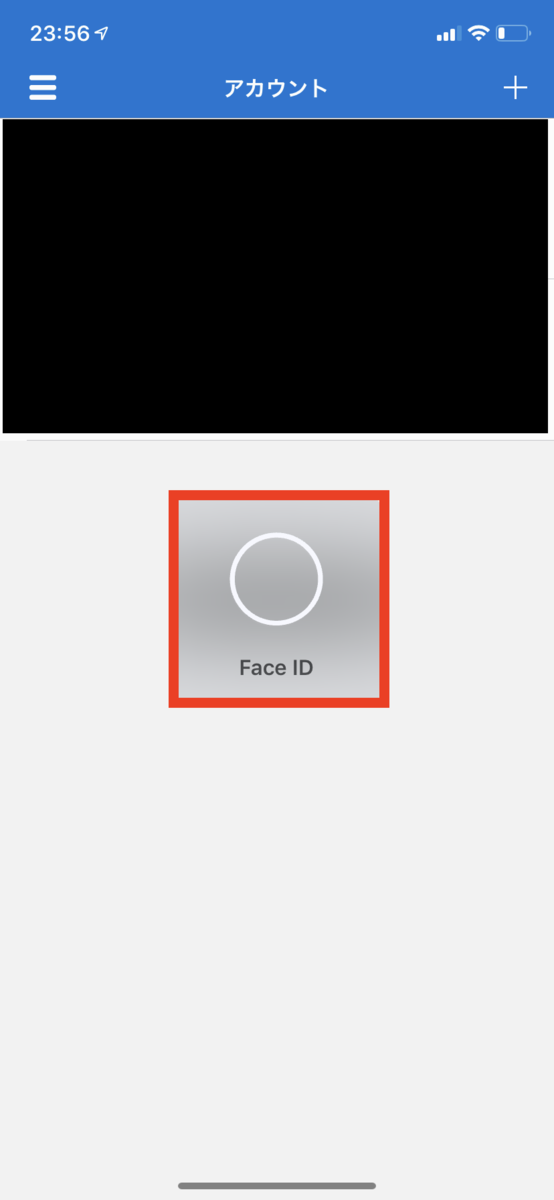Tap the アカウント title in header

click(x=276, y=88)
